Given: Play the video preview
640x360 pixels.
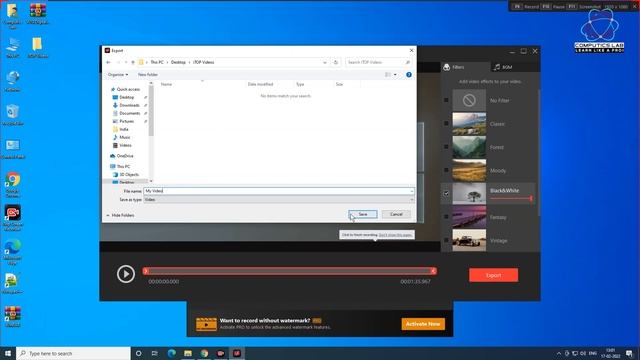Looking at the screenshot, I should (126, 274).
